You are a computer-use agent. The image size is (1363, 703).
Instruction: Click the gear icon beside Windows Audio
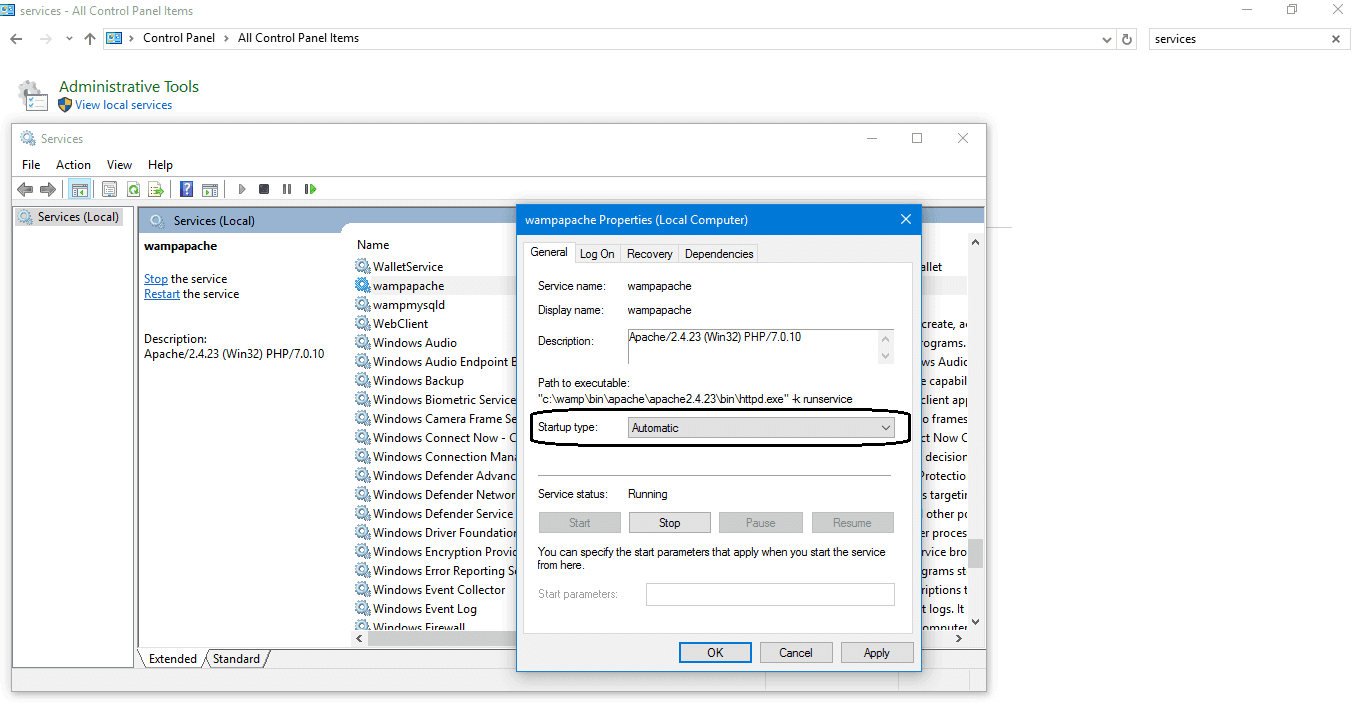[362, 343]
